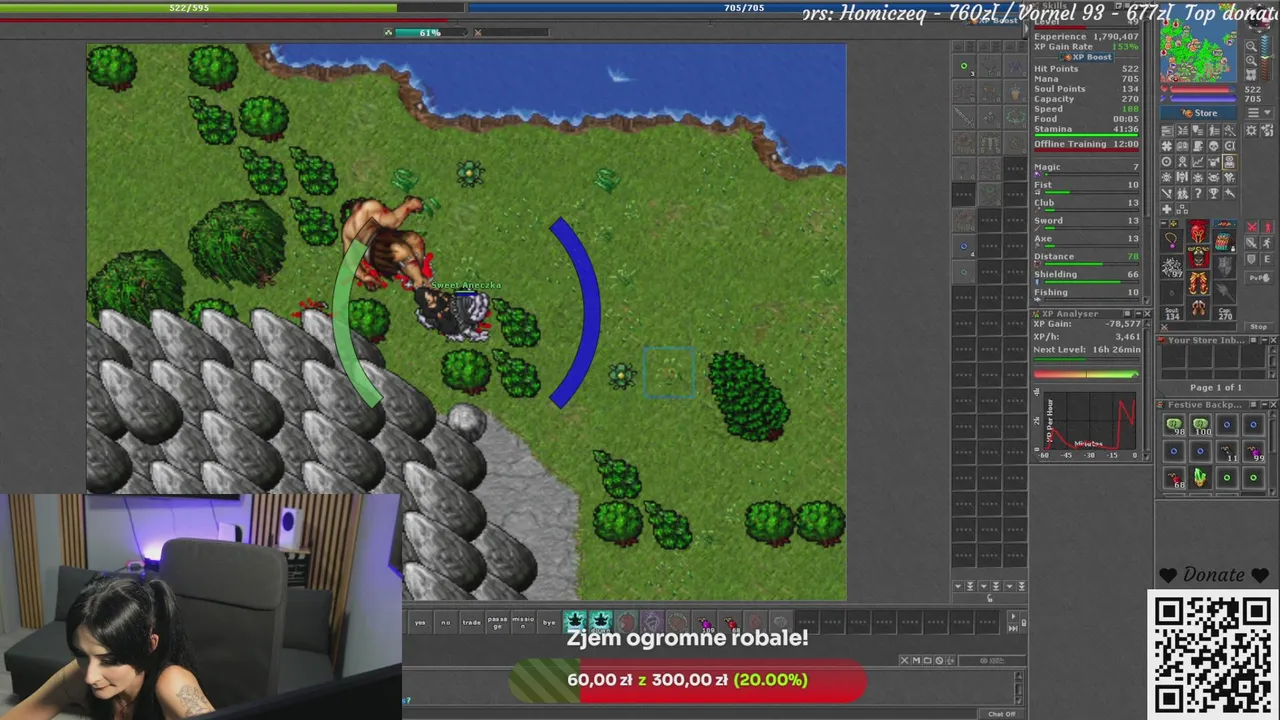Open the menu dropdown beside Store

point(1259,113)
